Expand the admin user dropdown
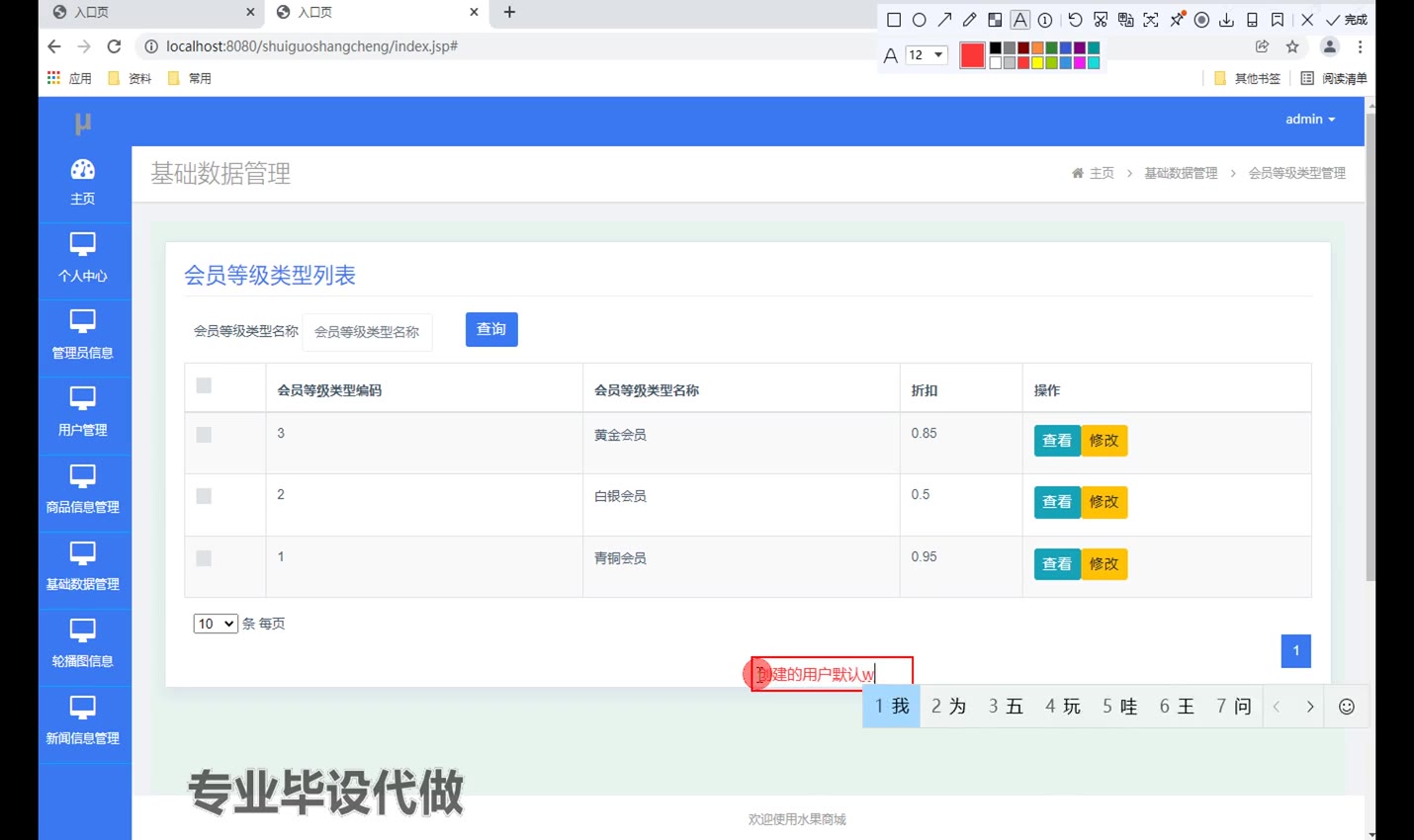Image resolution: width=1414 pixels, height=840 pixels. coord(1309,120)
